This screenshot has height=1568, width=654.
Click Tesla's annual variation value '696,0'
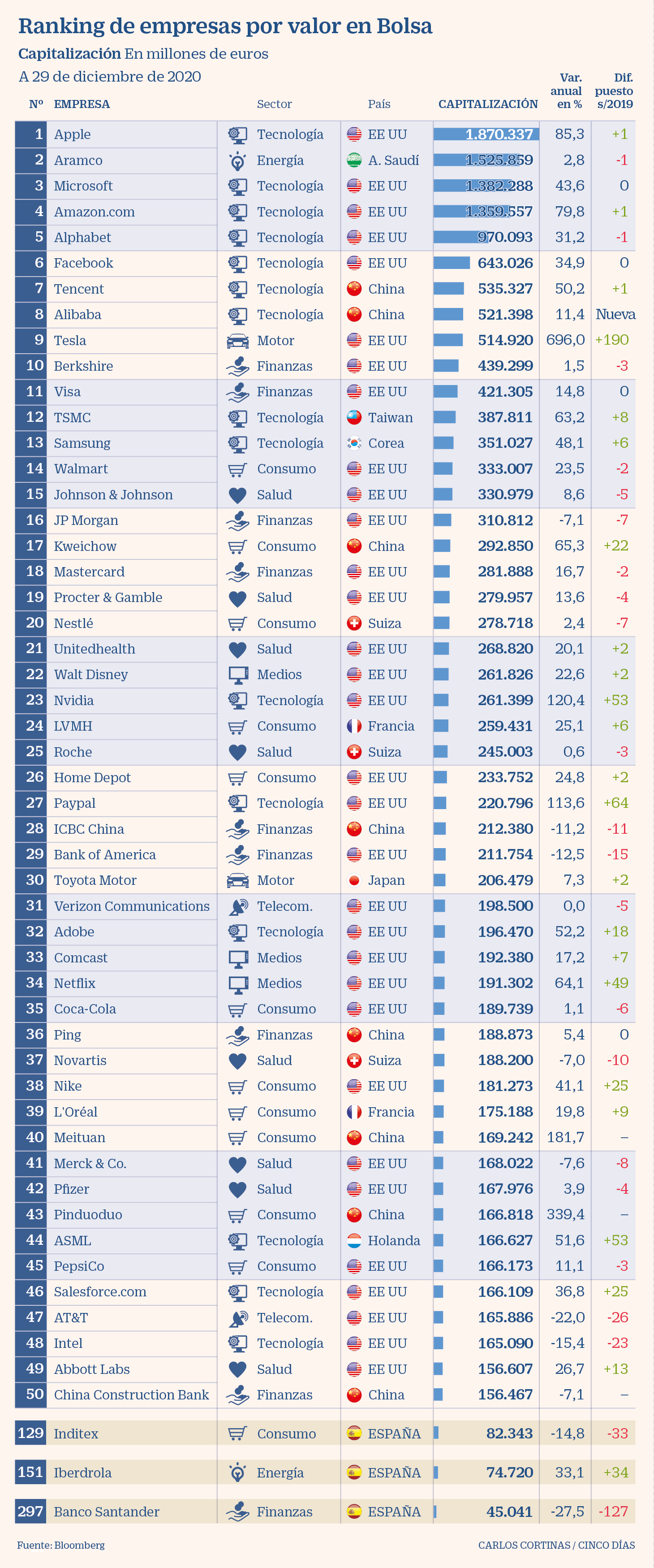(565, 340)
